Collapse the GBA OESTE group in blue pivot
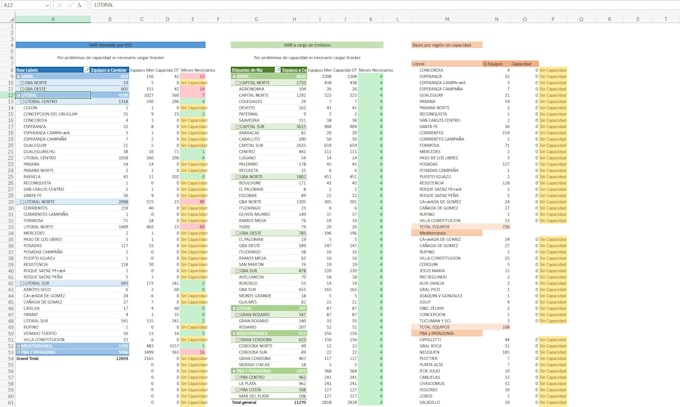 22,89
